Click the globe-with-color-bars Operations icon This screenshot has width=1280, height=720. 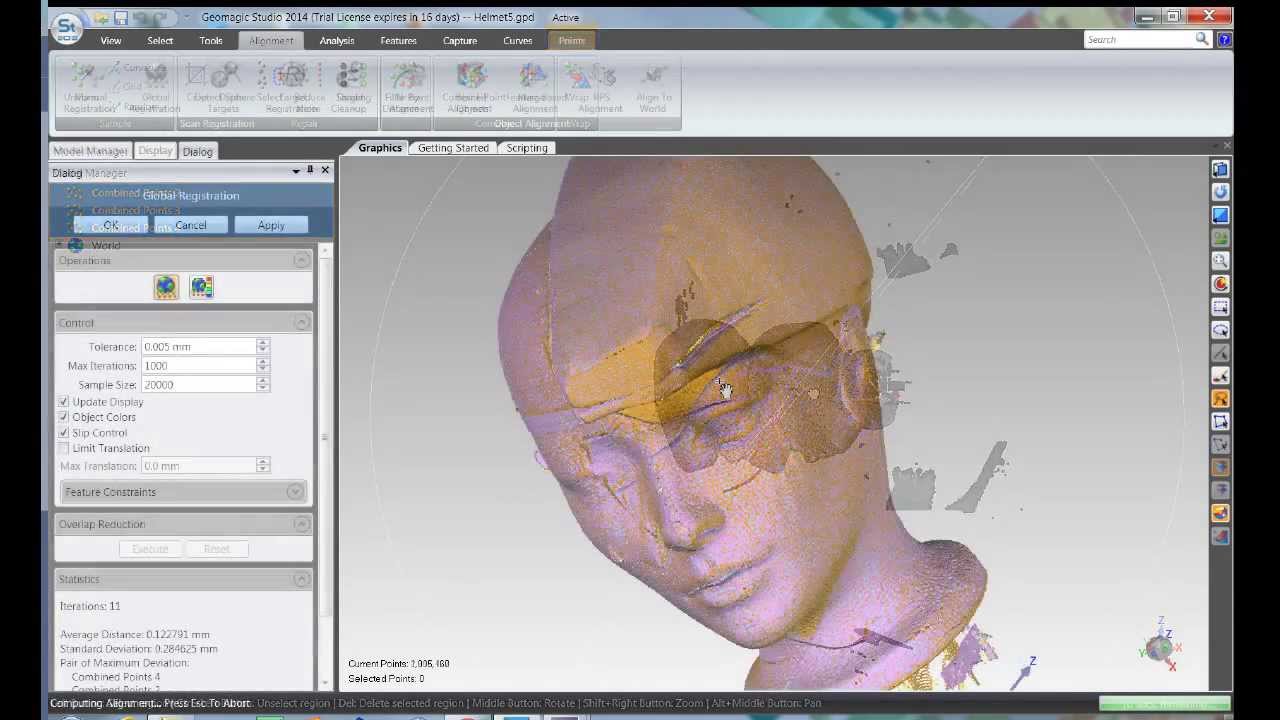click(x=201, y=288)
